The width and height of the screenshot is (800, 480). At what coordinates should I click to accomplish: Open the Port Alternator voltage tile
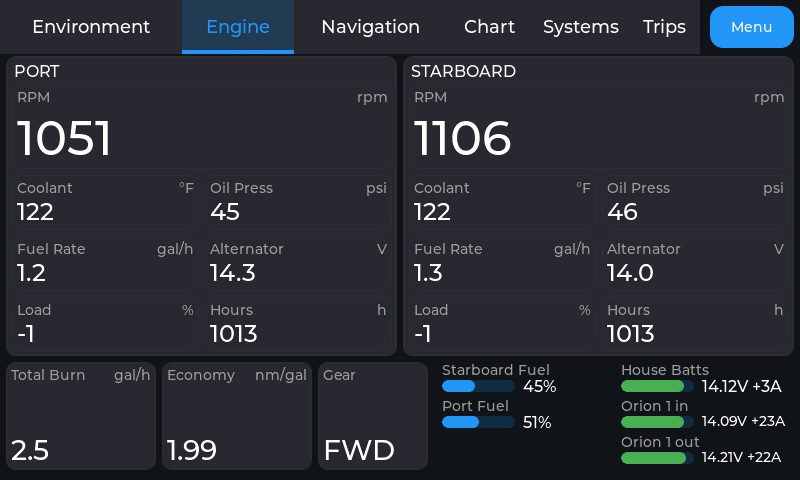tap(298, 264)
